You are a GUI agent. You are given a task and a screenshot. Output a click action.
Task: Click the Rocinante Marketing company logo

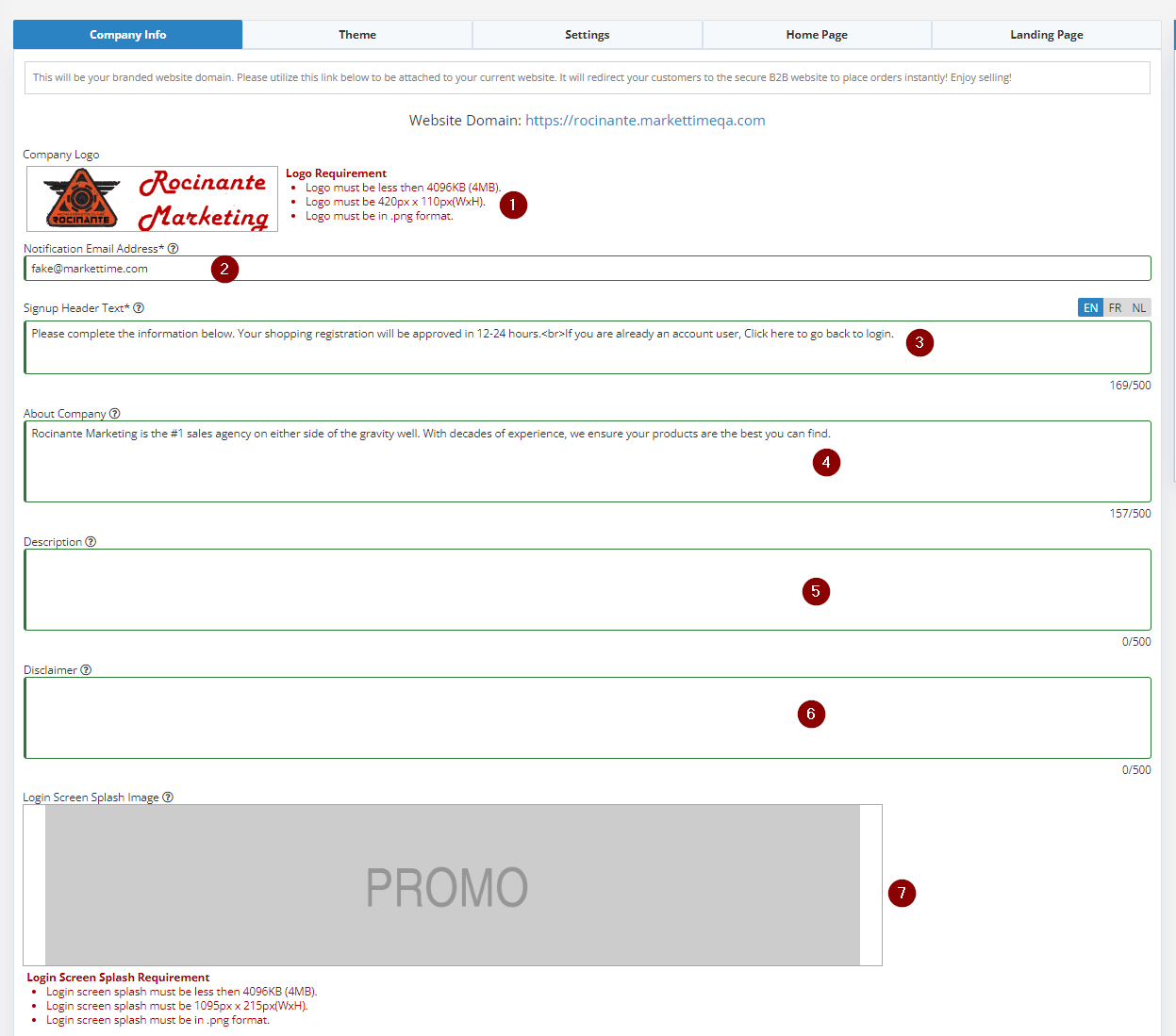pos(151,199)
